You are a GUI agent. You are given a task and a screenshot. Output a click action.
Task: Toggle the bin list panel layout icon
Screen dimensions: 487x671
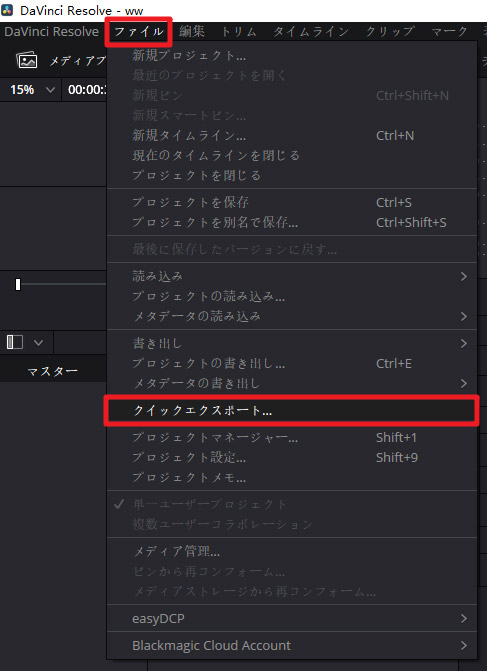[15, 342]
